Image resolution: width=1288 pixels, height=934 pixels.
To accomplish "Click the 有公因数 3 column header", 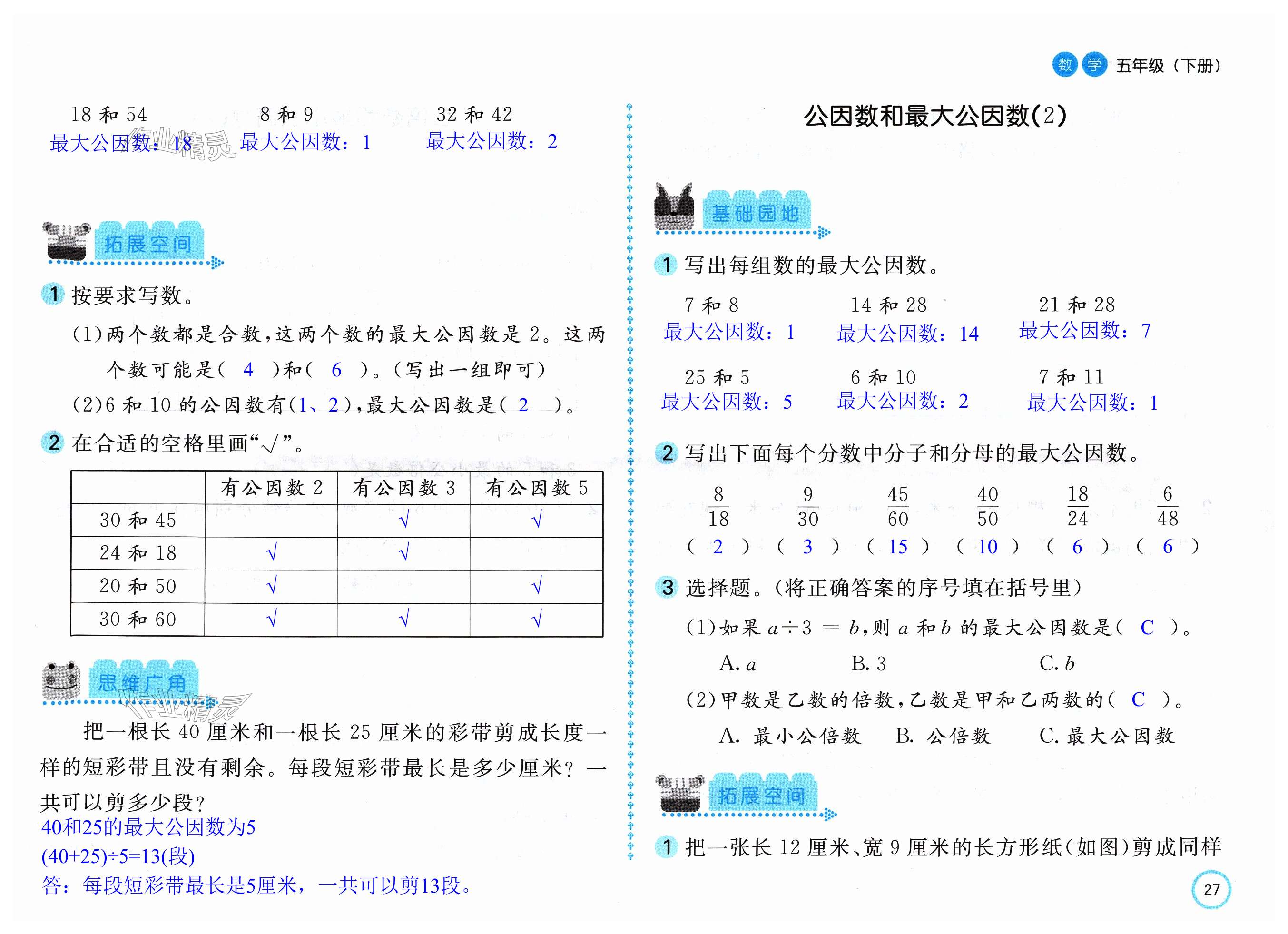I will (x=404, y=488).
